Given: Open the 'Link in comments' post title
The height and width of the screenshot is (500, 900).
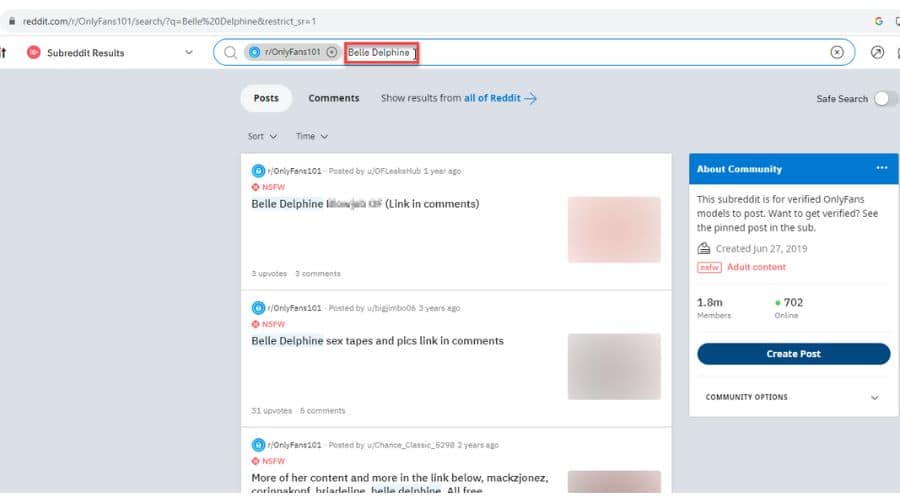Looking at the screenshot, I should click(365, 204).
